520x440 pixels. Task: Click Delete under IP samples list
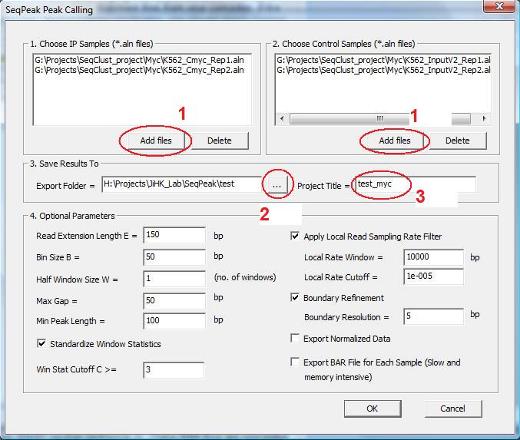click(219, 141)
